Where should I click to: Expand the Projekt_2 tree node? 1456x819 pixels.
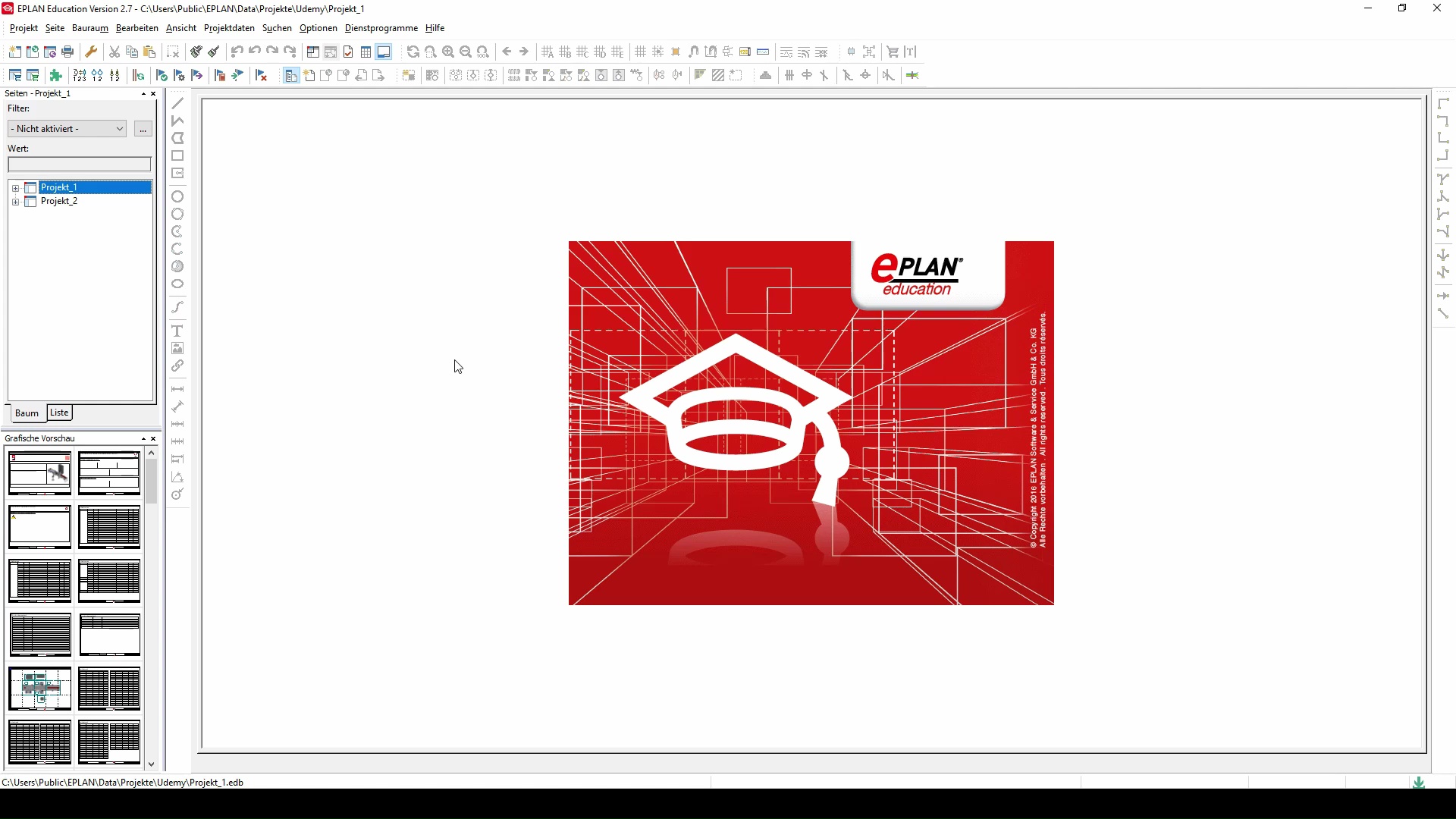tap(16, 202)
